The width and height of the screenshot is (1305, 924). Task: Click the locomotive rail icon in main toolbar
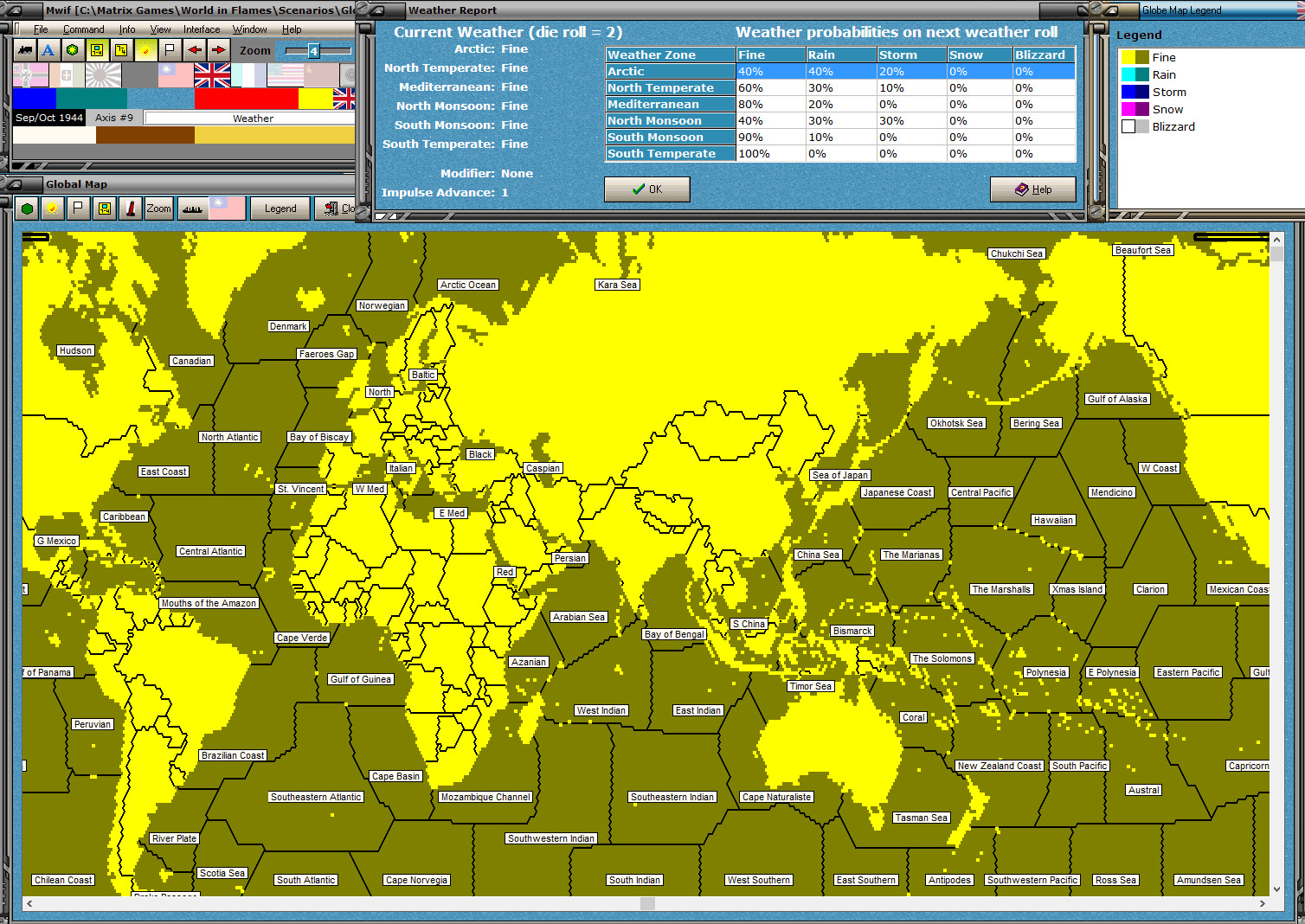pos(25,50)
